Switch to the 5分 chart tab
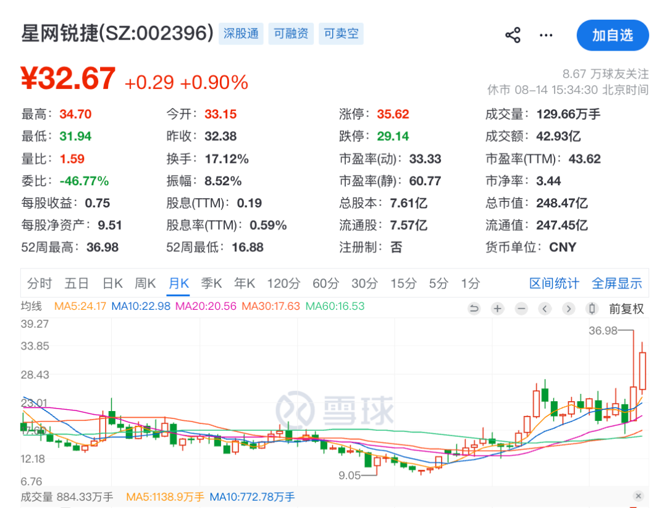Screen dimensions: 667x508 (439, 283)
